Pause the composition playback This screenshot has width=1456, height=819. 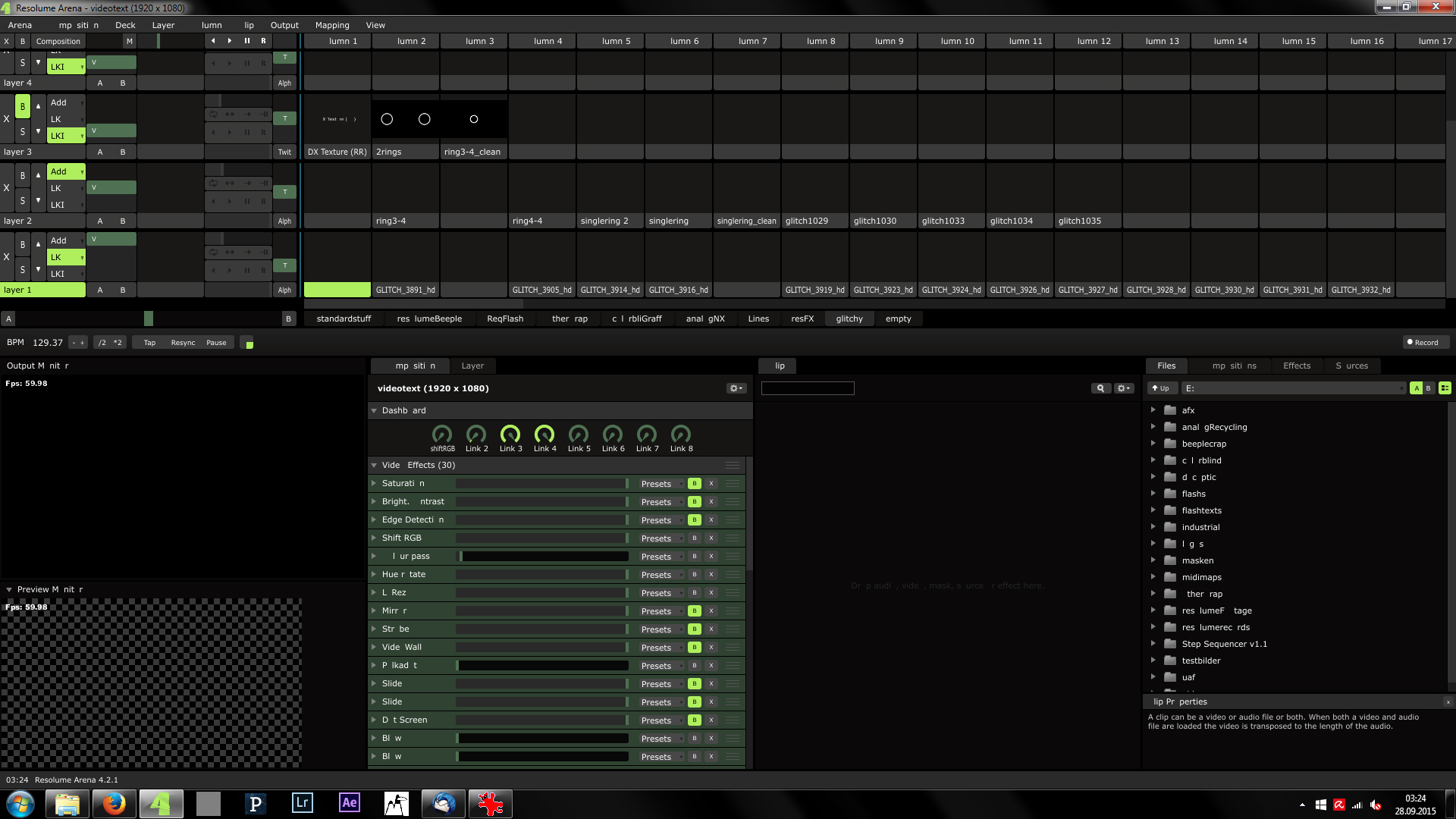tap(246, 41)
